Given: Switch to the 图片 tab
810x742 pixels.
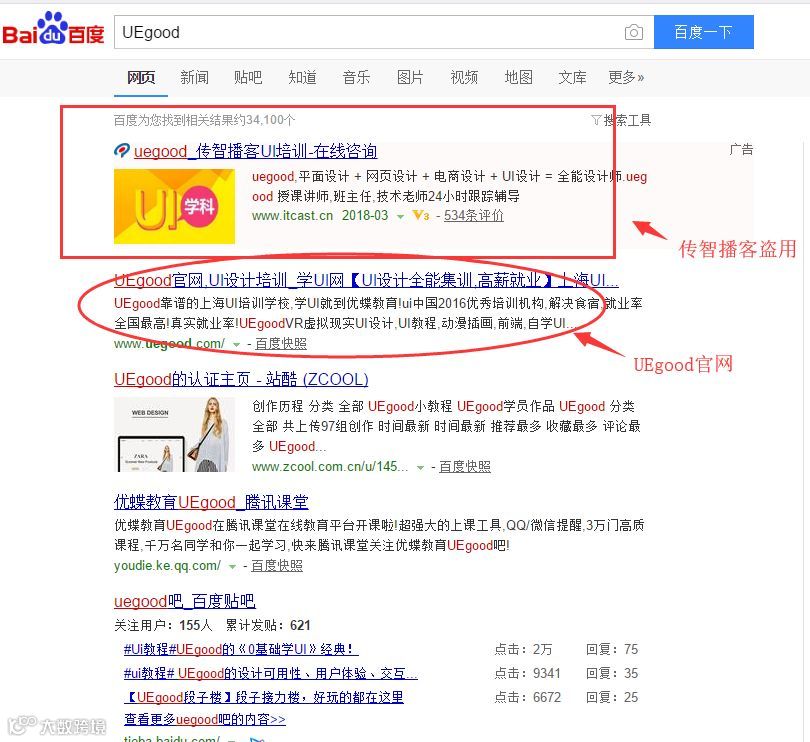Looking at the screenshot, I should click(x=410, y=78).
